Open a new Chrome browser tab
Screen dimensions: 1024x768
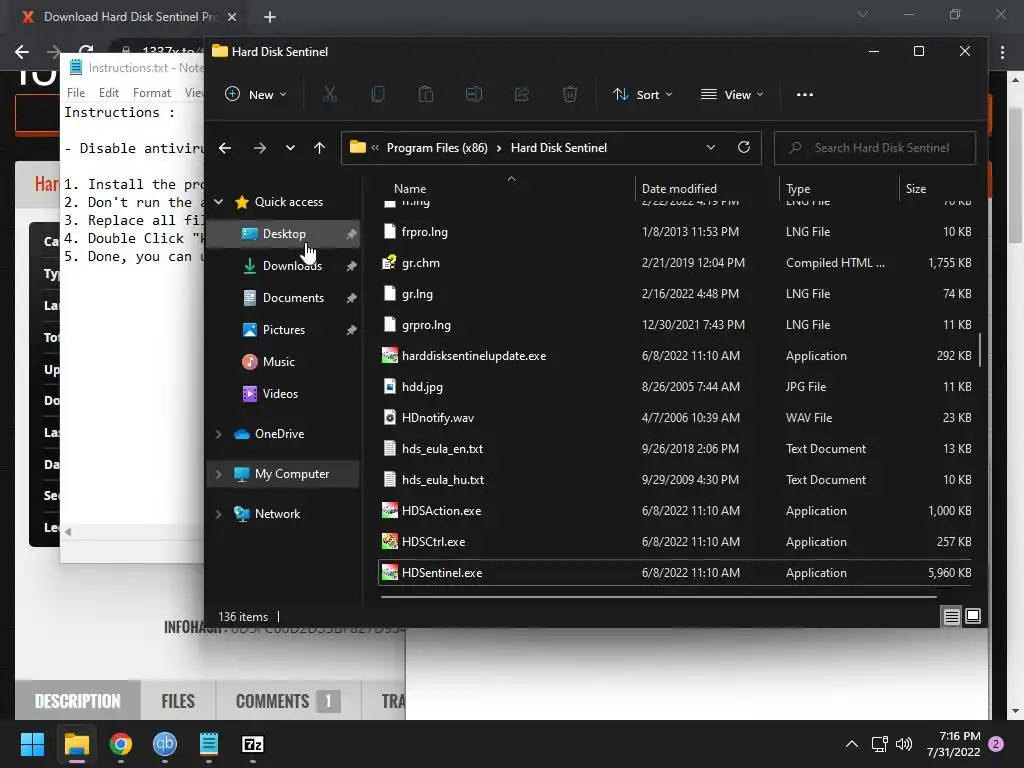(270, 17)
